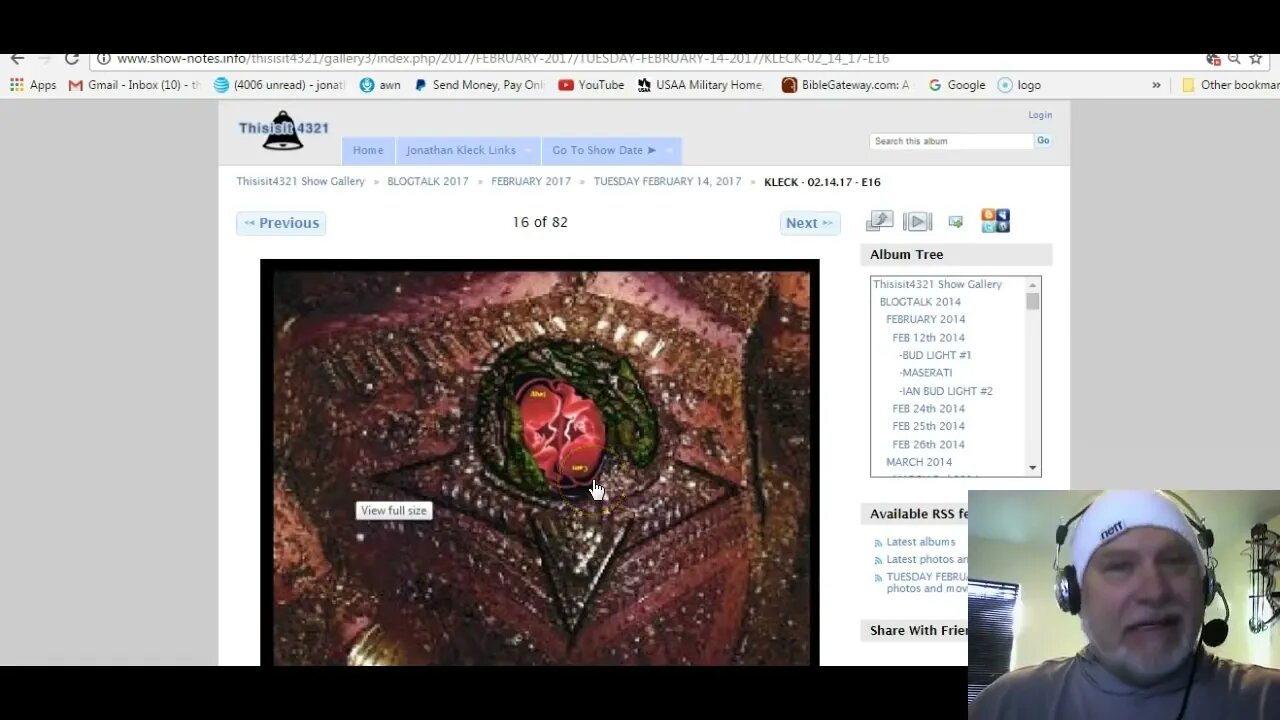The height and width of the screenshot is (720, 1280).
Task: Click the zoom magnifier icon in the address bar
Action: pos(1234,59)
